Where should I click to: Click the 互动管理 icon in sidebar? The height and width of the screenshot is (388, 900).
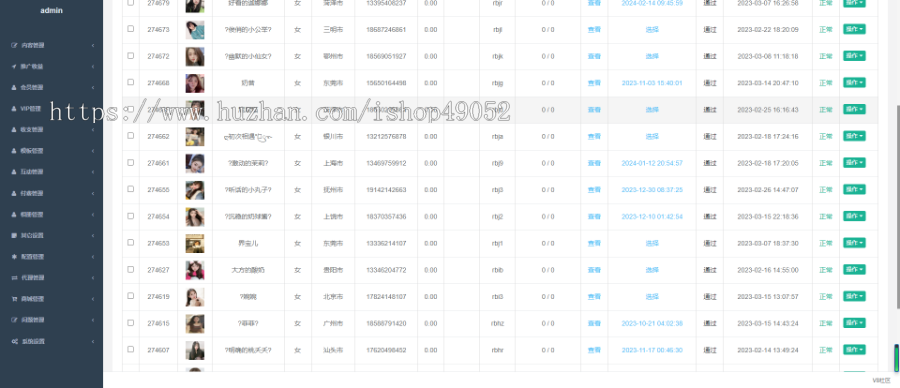[x=14, y=172]
